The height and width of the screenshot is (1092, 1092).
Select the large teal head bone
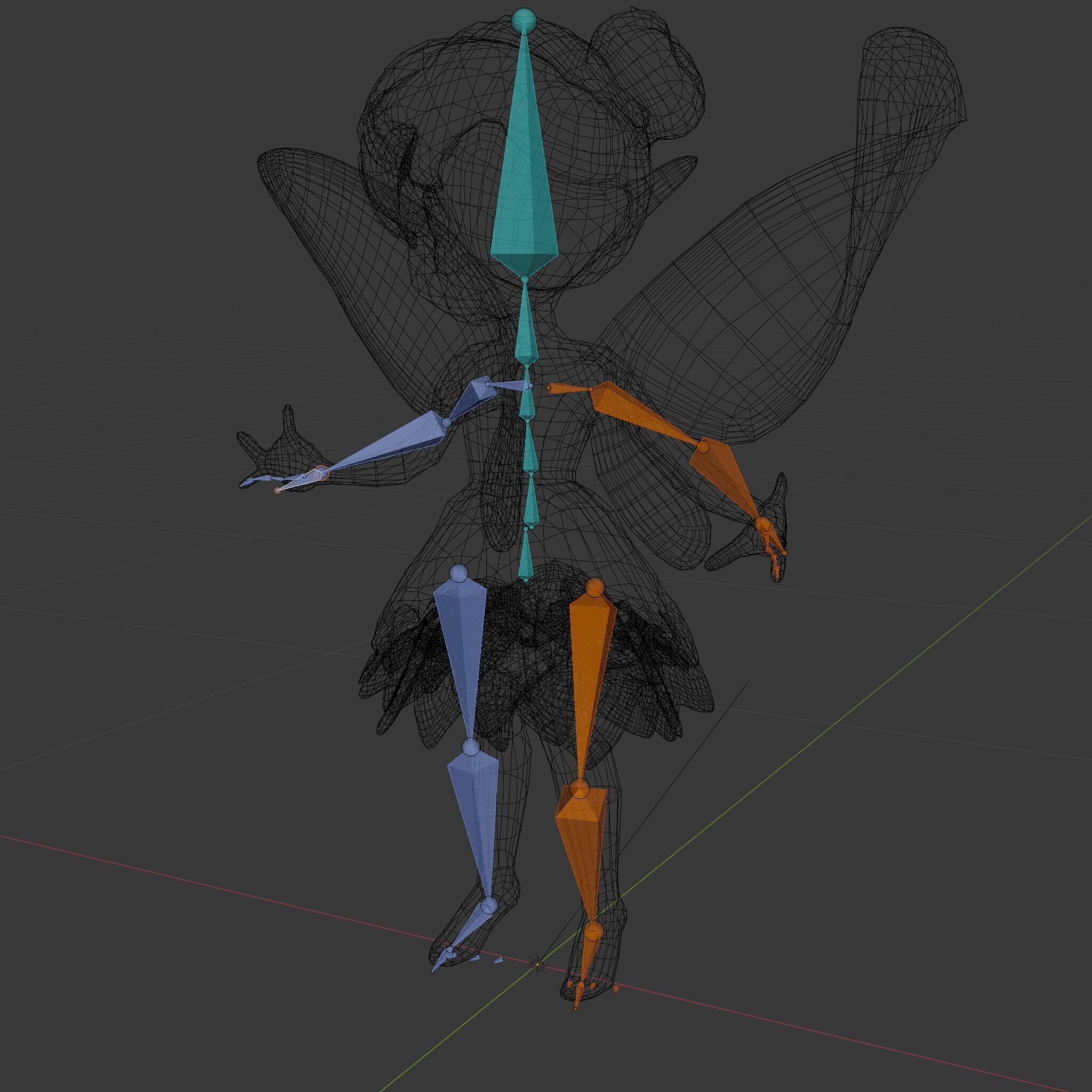coord(524,170)
